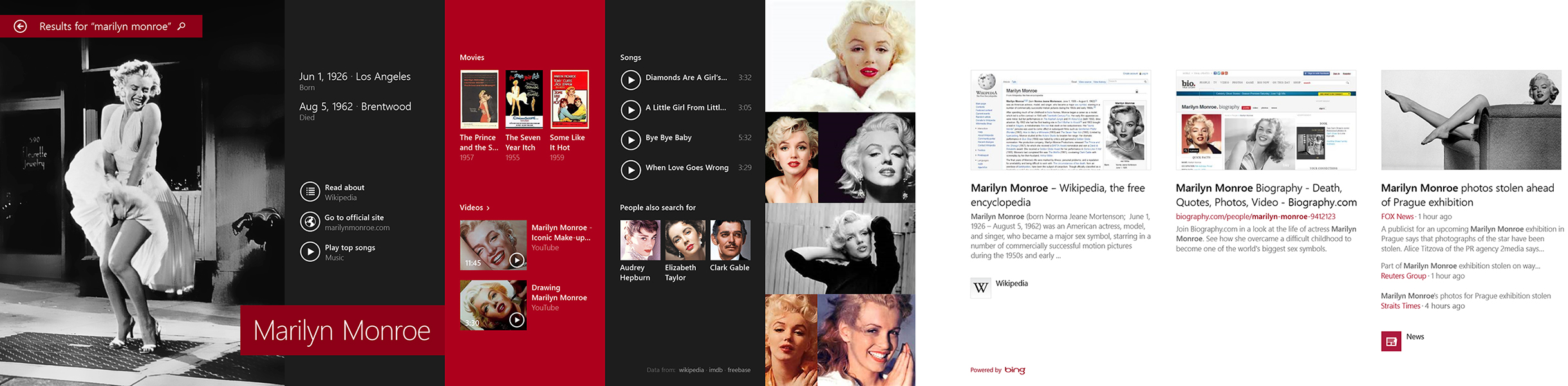Open the Wikipedia page screenshot thumbnail

(1060, 120)
